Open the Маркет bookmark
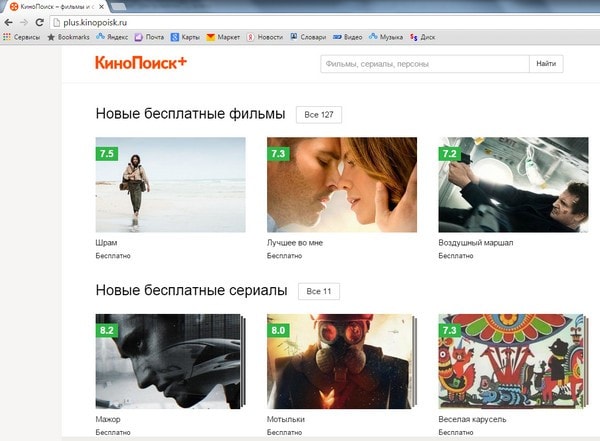The height and width of the screenshot is (441, 600). point(224,37)
